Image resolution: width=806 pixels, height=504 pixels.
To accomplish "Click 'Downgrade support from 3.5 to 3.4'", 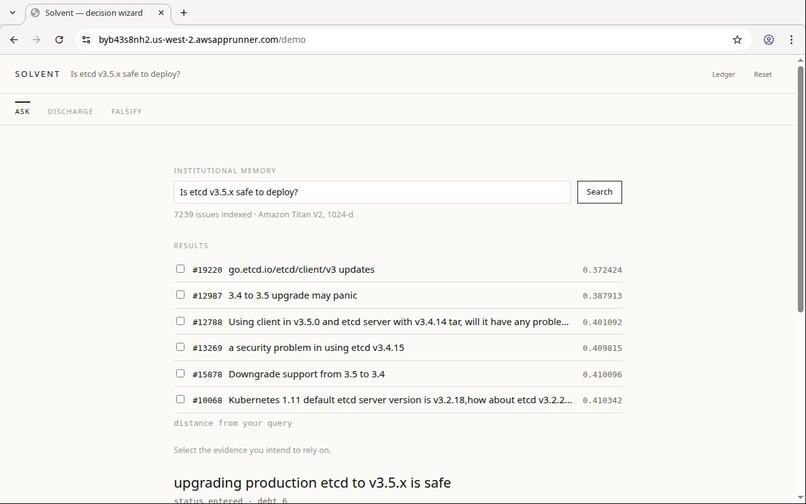I will [306, 374].
